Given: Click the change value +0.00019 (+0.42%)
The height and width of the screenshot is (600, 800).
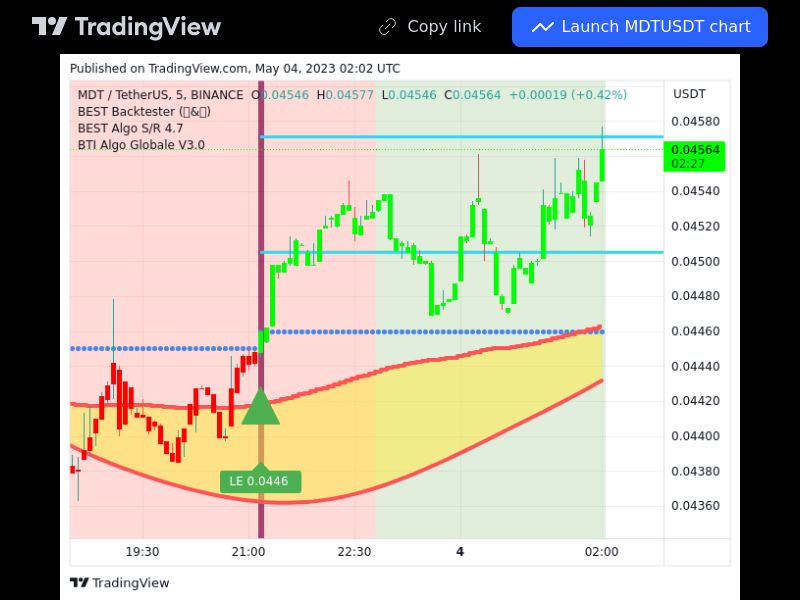Looking at the screenshot, I should coord(568,95).
